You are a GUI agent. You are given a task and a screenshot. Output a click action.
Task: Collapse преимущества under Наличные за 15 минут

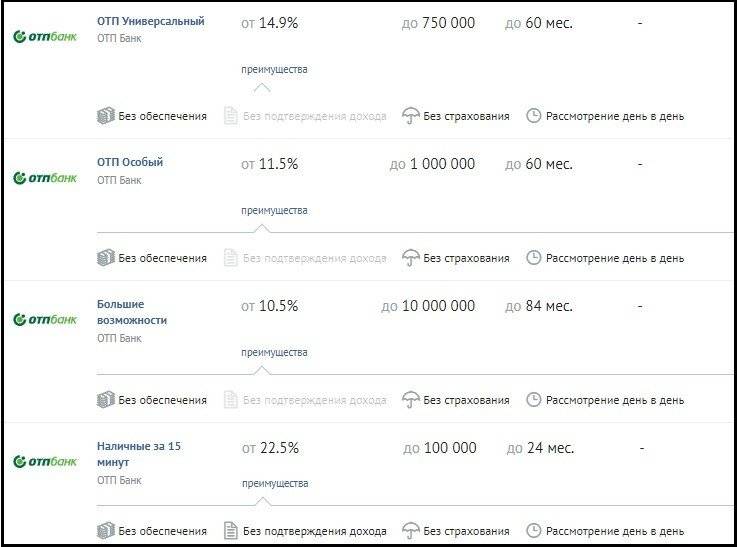click(275, 484)
